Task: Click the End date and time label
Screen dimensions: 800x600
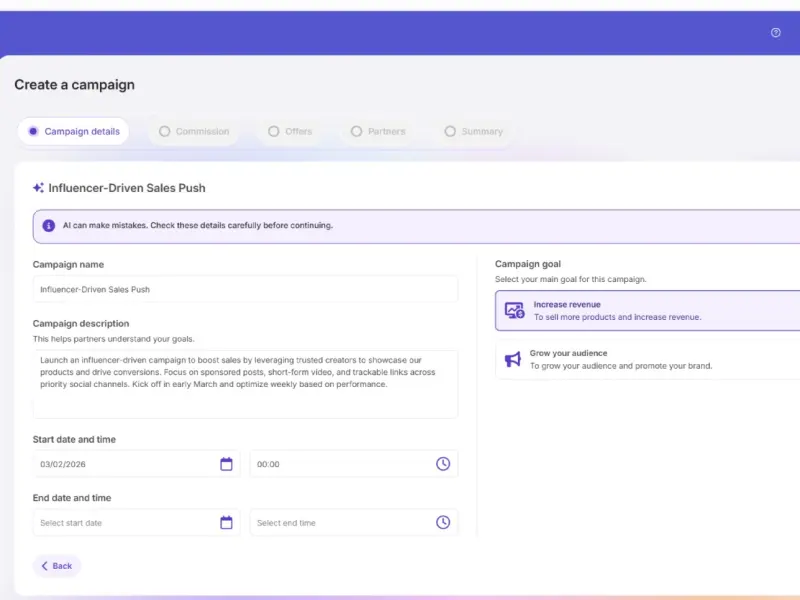Action: point(72,498)
